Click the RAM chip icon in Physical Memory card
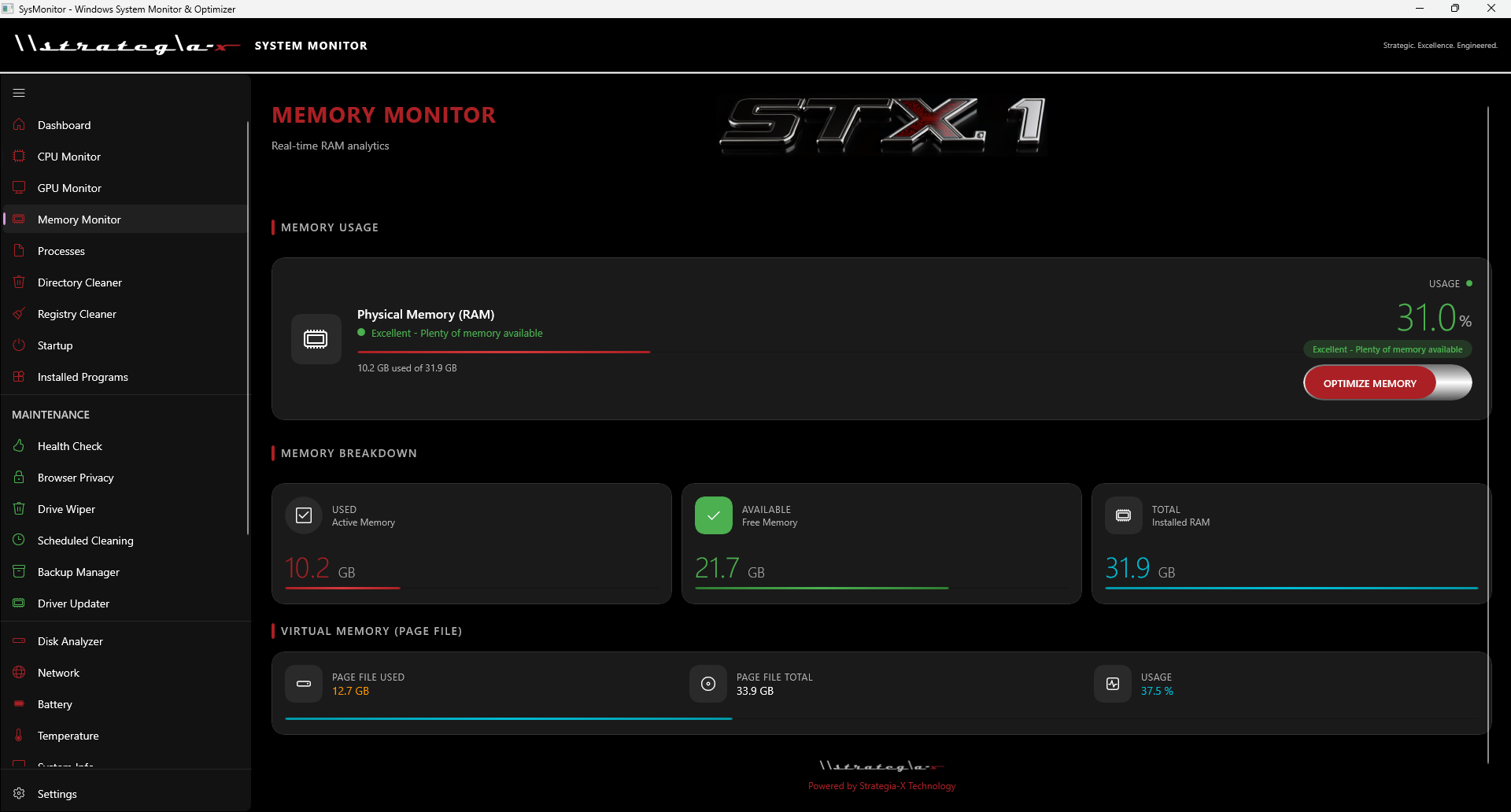Image resolution: width=1511 pixels, height=812 pixels. (316, 338)
